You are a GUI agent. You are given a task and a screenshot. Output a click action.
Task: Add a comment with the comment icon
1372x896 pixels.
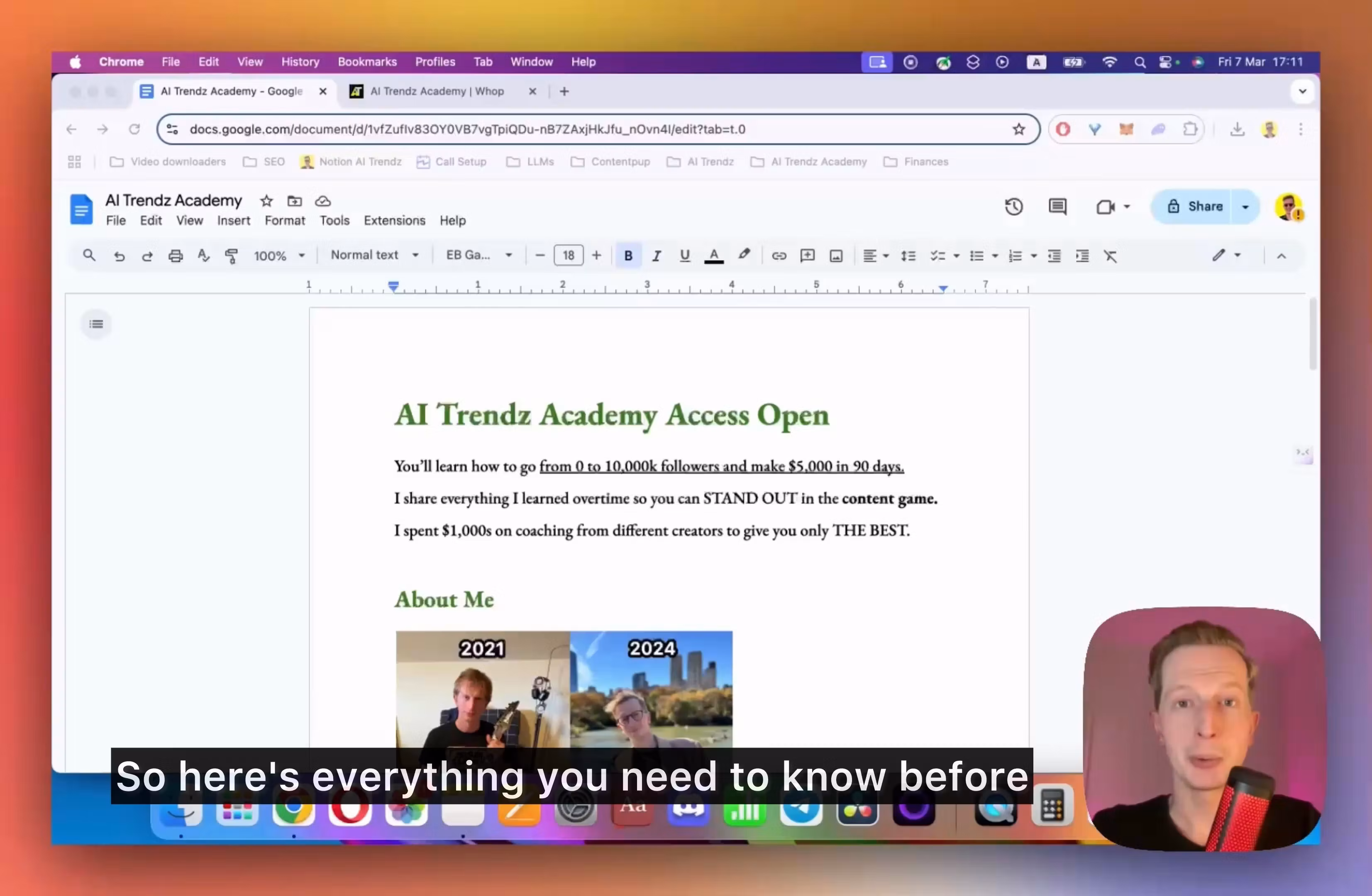pos(1057,207)
